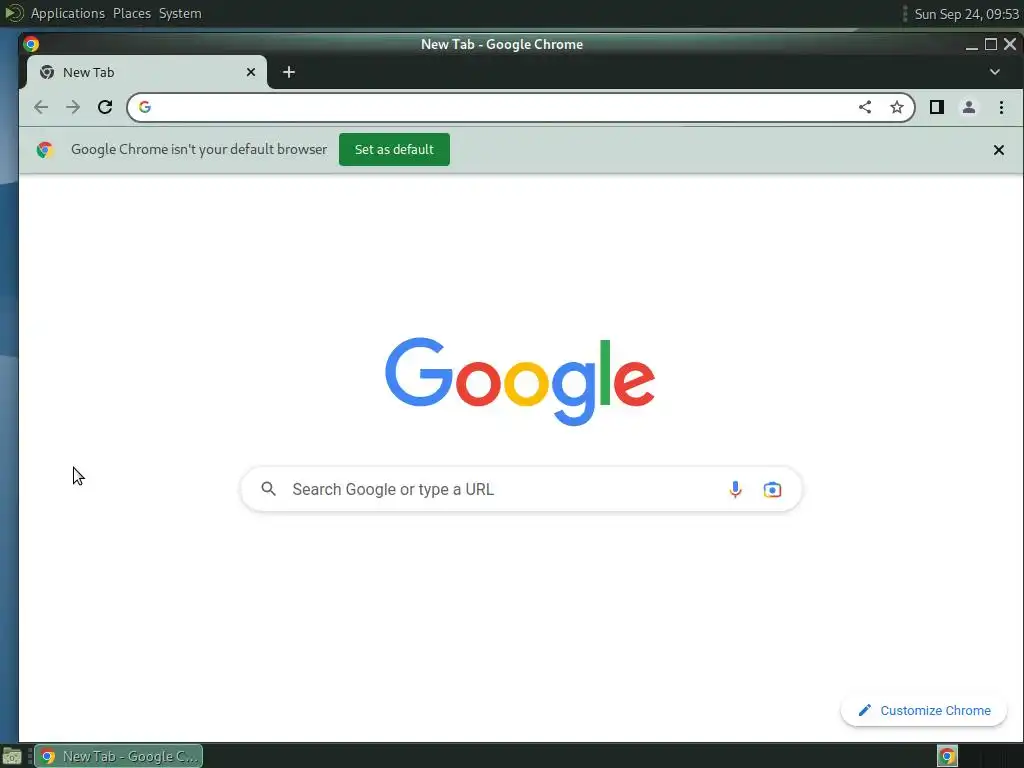Select Chrome window in bottom taskbar
Viewport: 1024px width, 768px height.
[x=118, y=756]
